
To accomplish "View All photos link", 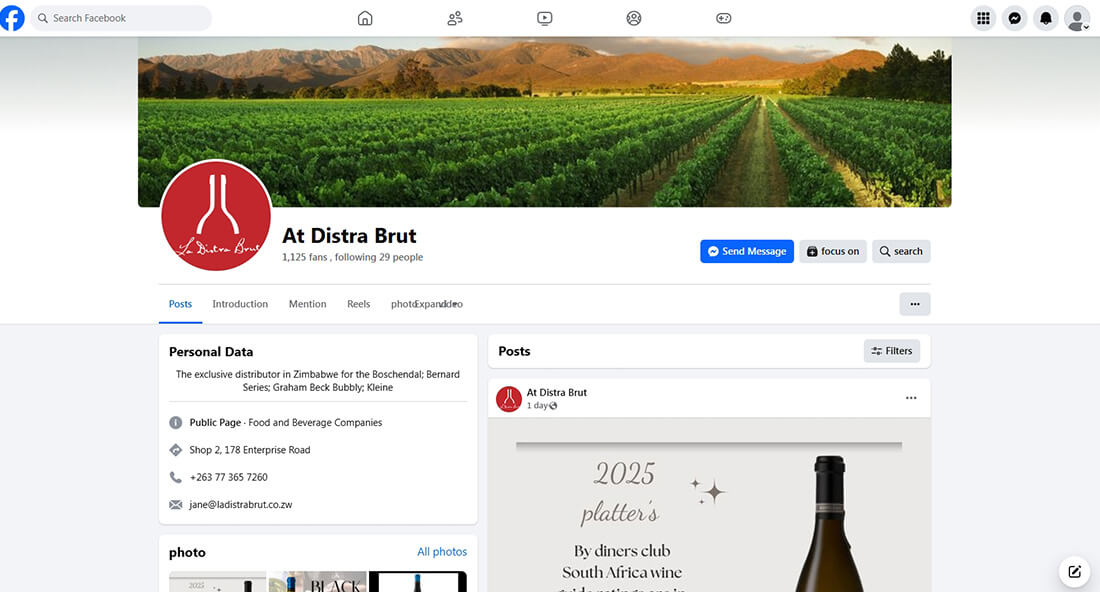I will (442, 551).
